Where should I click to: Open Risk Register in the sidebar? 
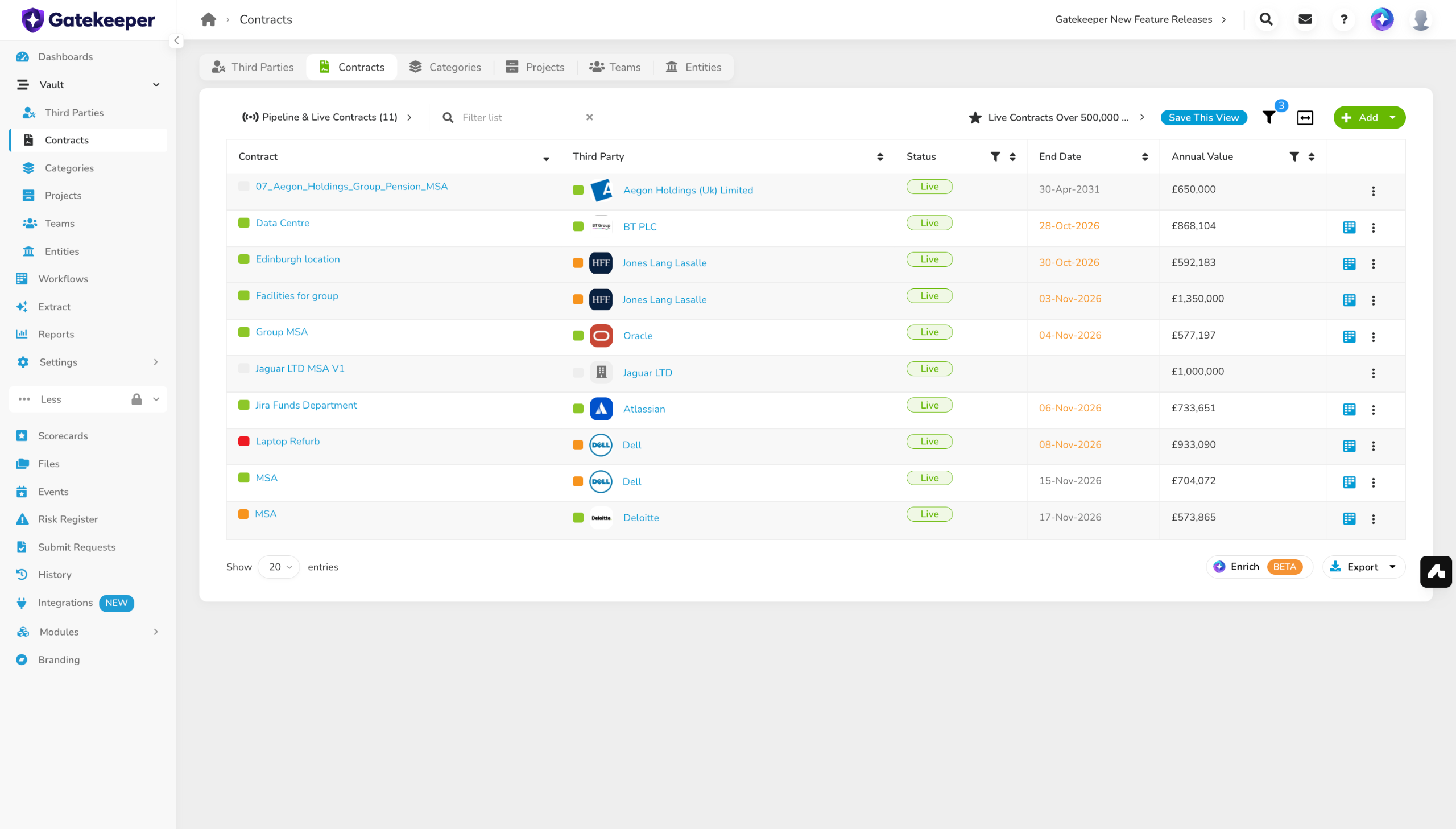(x=68, y=519)
